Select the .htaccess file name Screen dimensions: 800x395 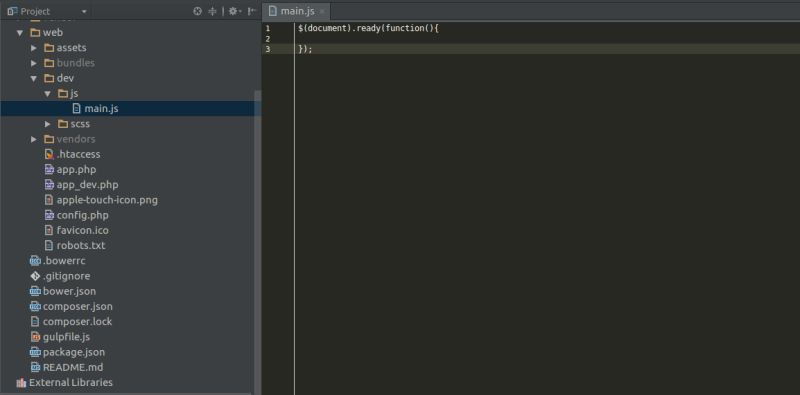pos(78,154)
